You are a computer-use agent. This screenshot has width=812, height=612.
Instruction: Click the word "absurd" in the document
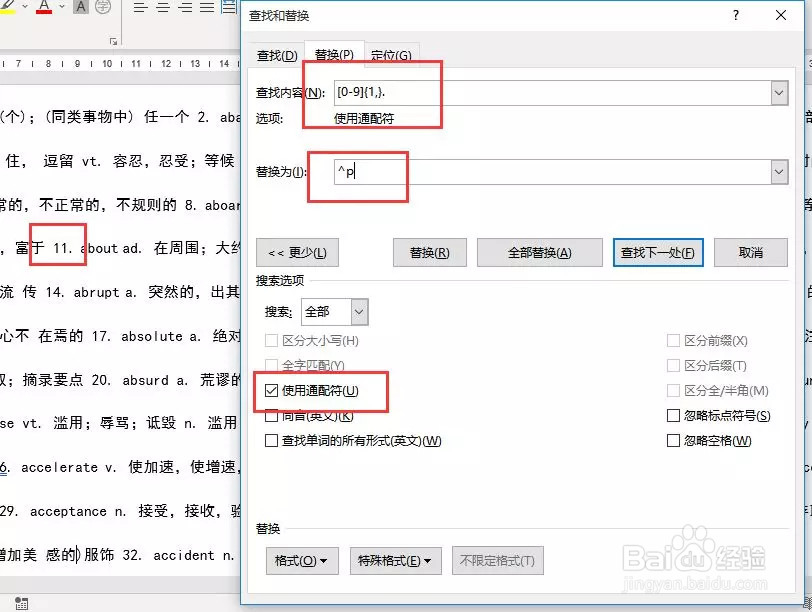click(145, 381)
